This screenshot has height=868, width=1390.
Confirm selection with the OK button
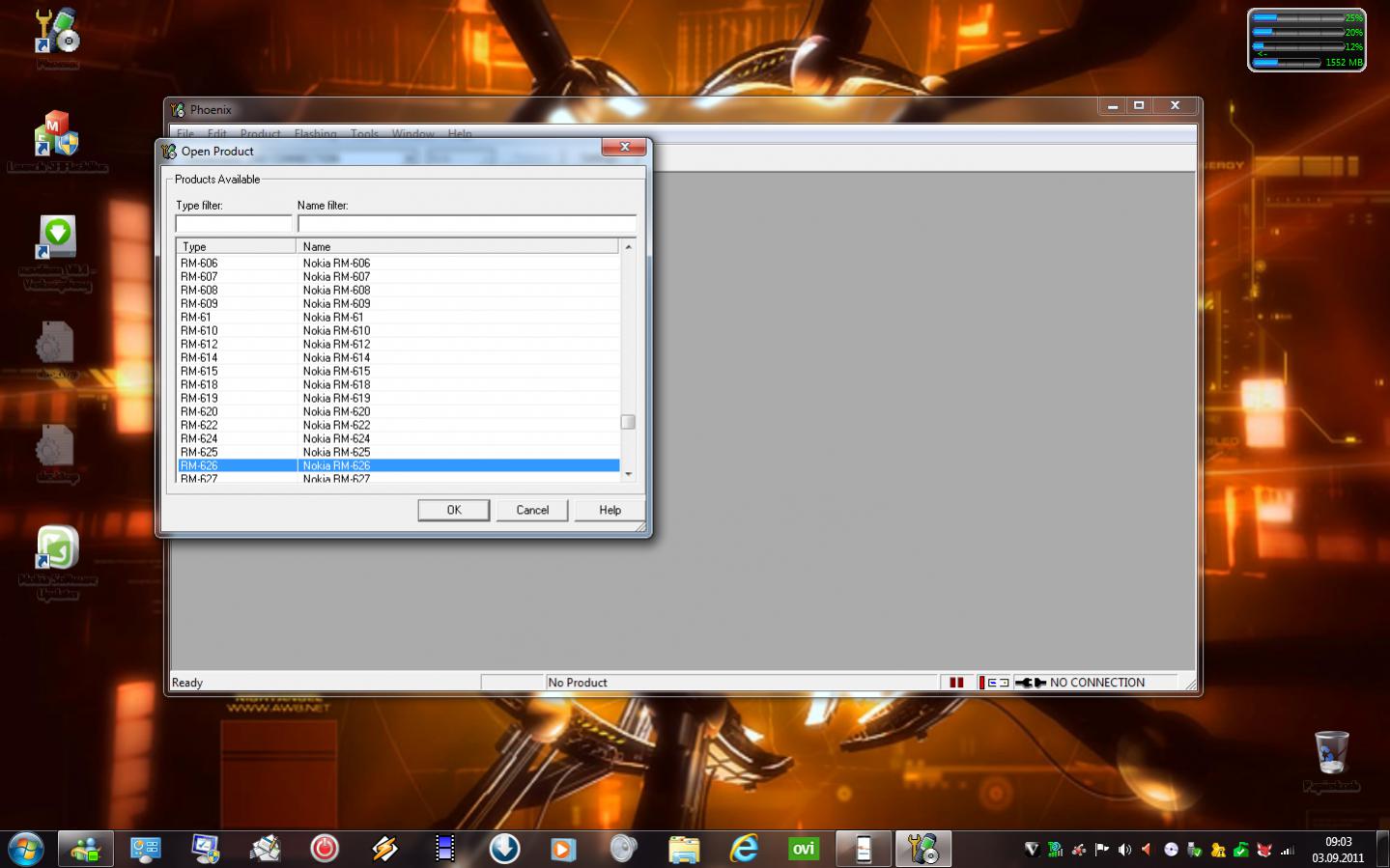[x=454, y=510]
